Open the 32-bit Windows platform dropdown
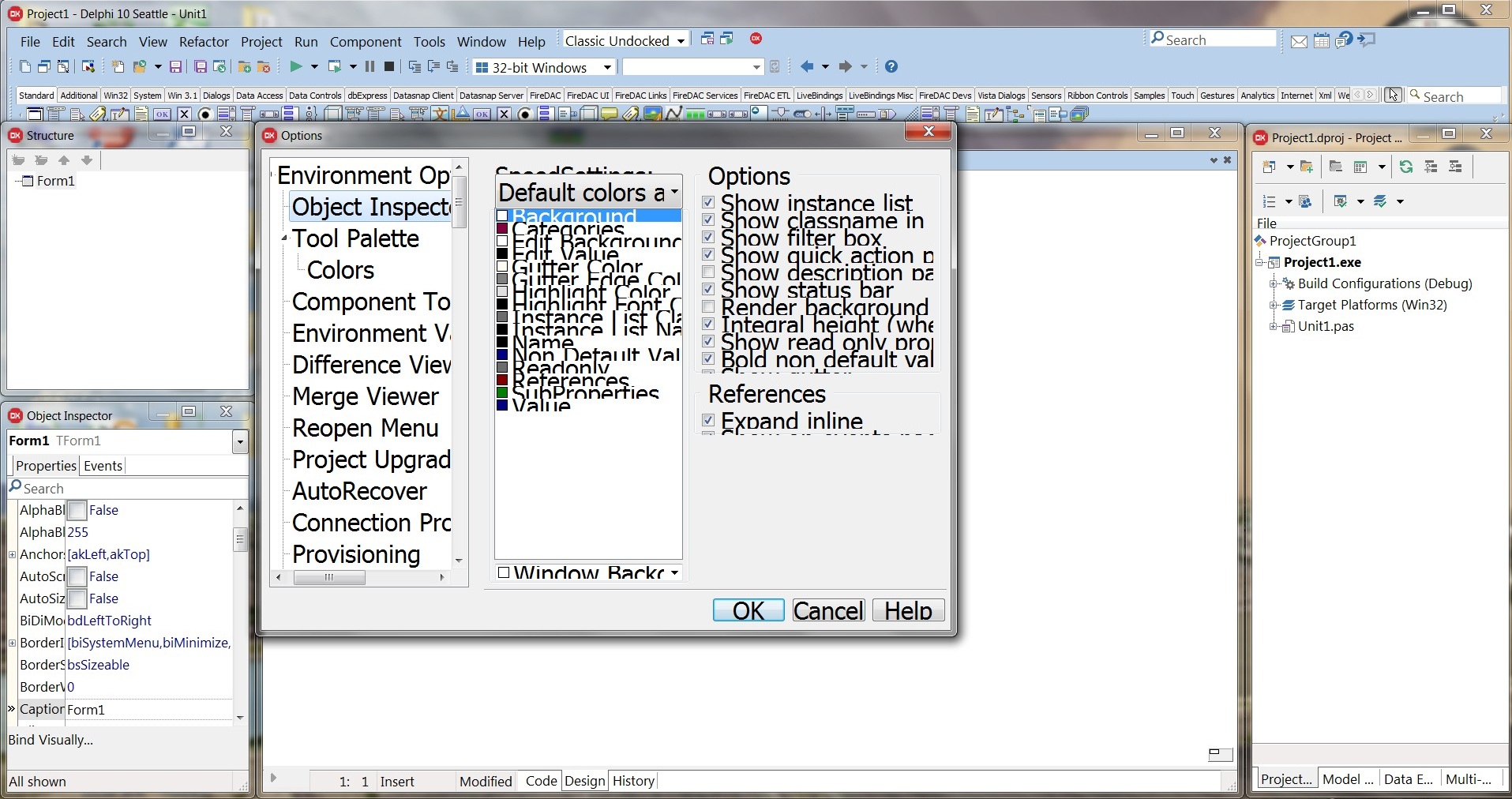The height and width of the screenshot is (799, 1512). 607,68
